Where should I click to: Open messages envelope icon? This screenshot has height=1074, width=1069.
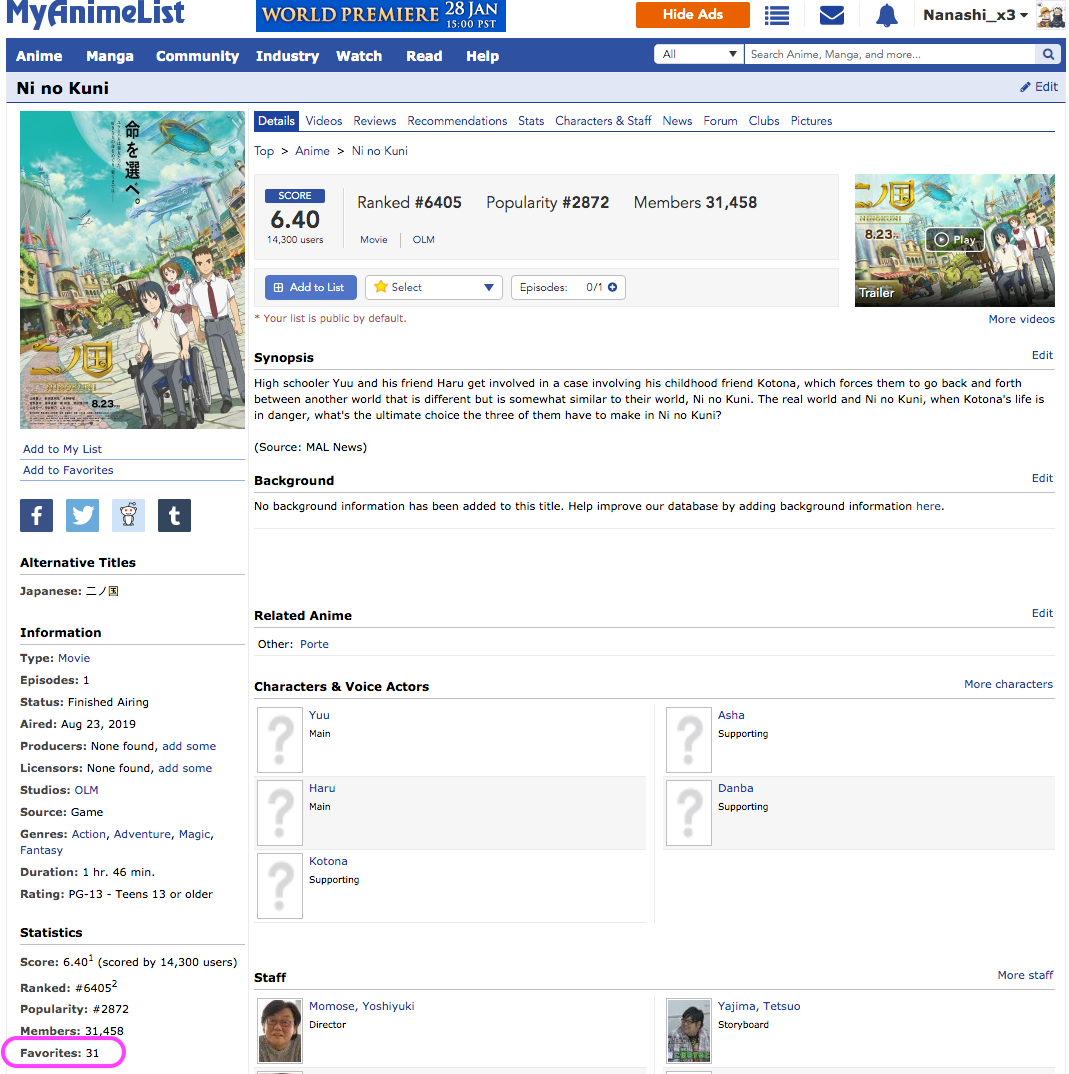click(832, 15)
